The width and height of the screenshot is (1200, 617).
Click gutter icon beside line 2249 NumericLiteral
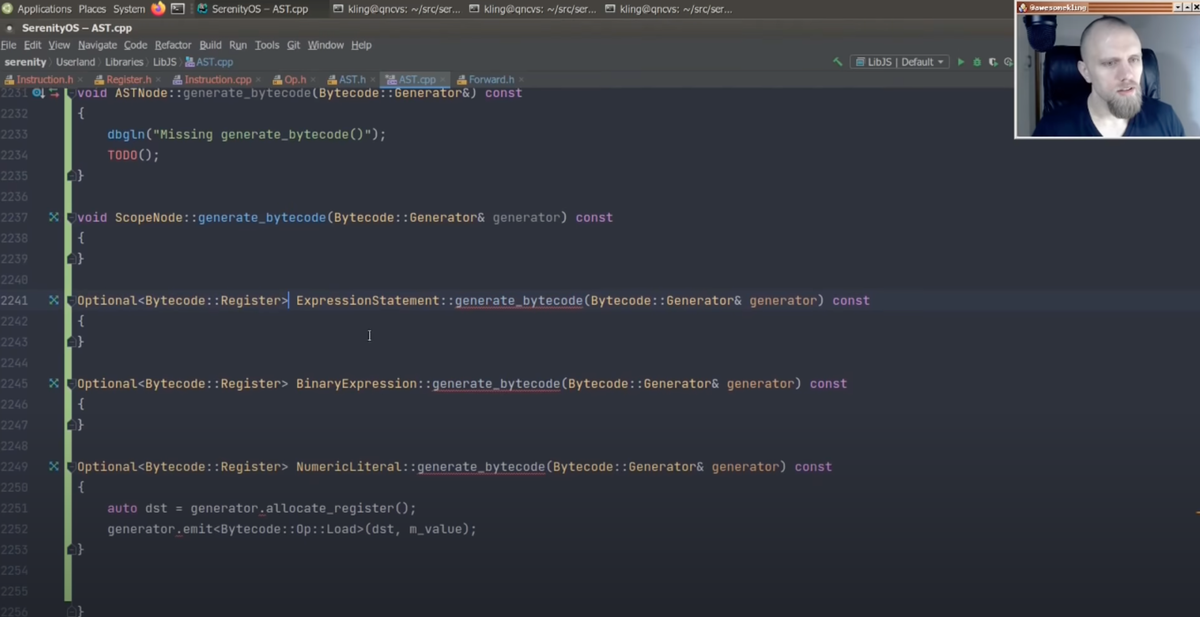pos(54,467)
